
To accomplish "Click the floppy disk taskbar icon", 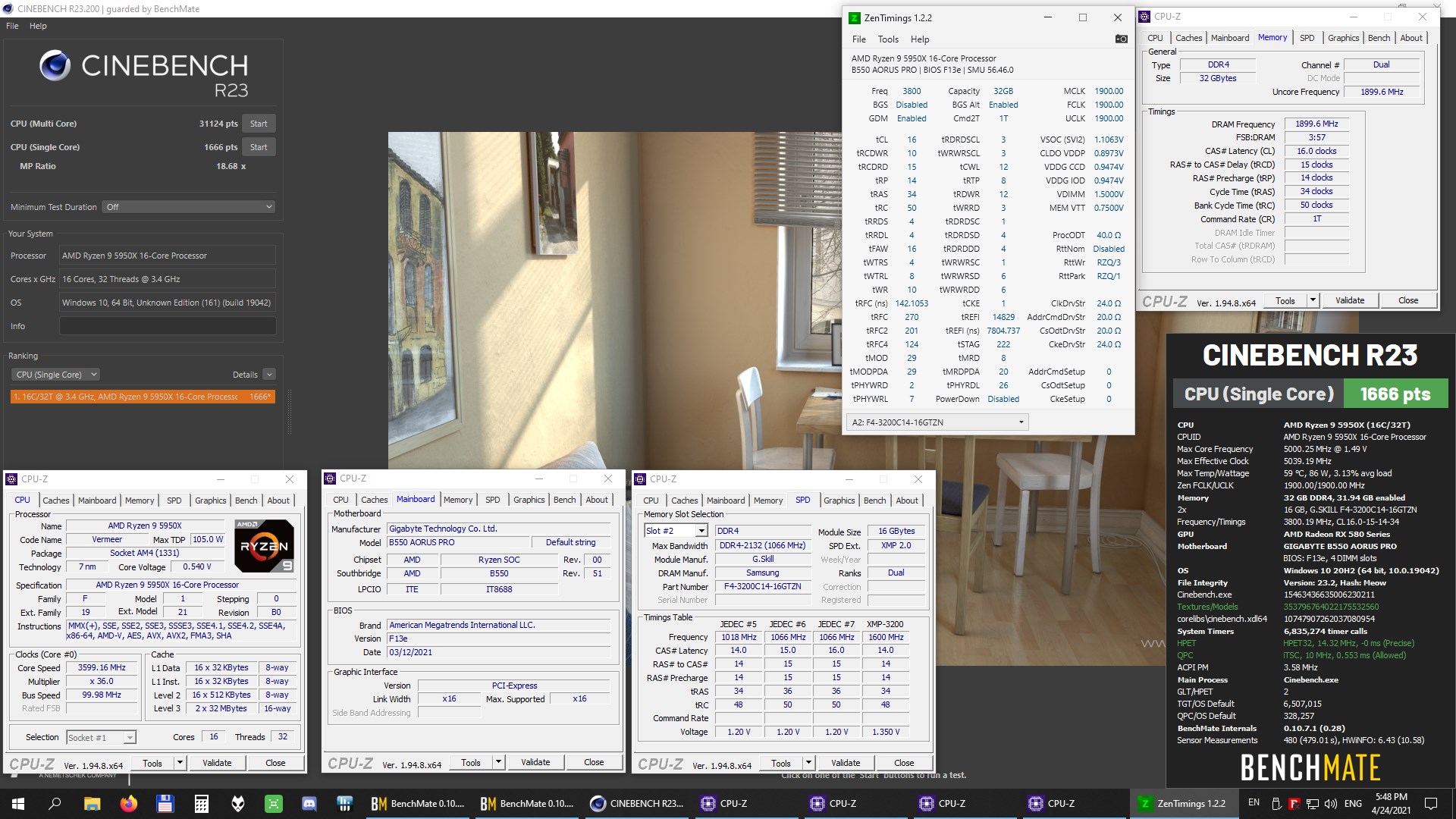I will [x=165, y=804].
